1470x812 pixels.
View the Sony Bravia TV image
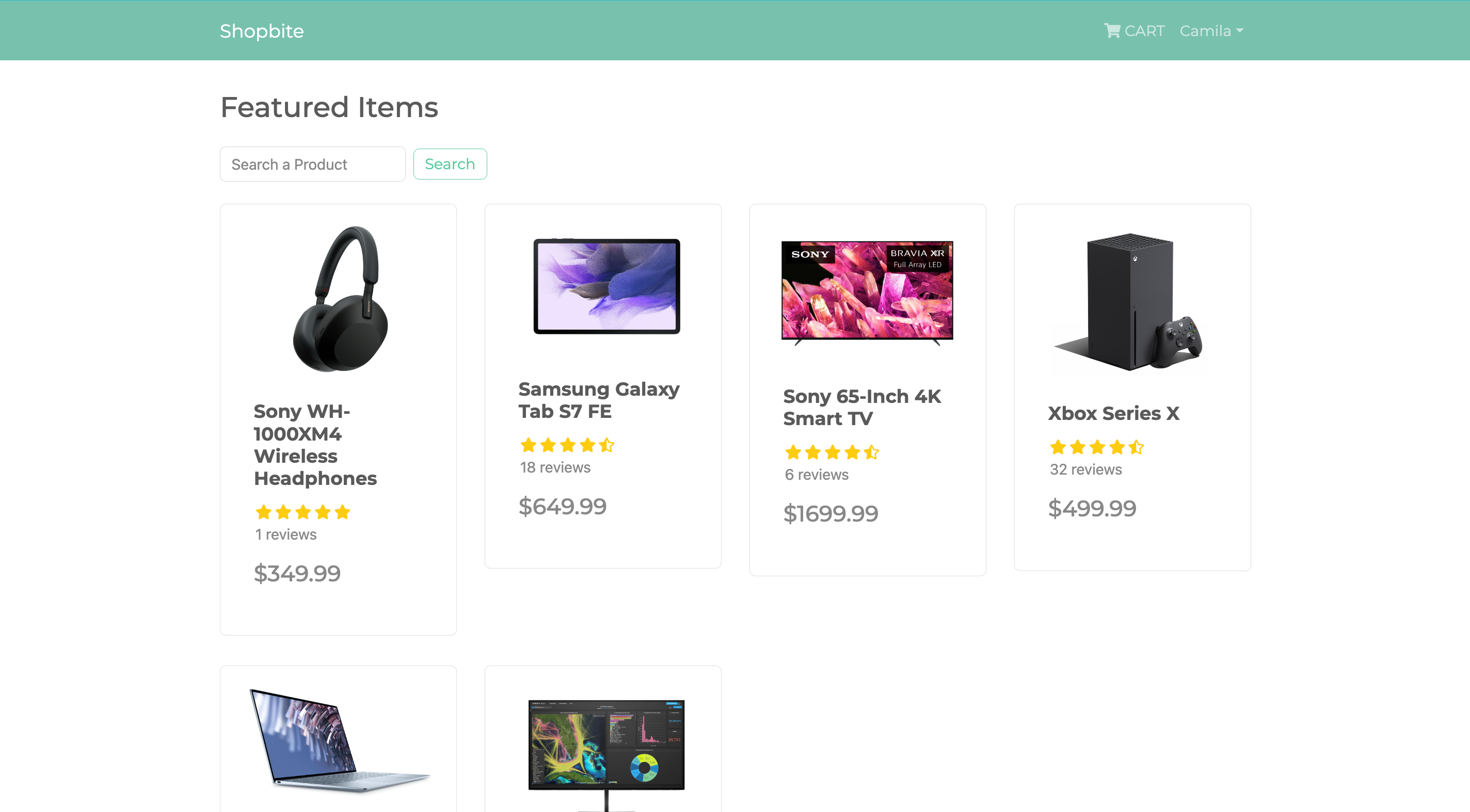coord(867,293)
